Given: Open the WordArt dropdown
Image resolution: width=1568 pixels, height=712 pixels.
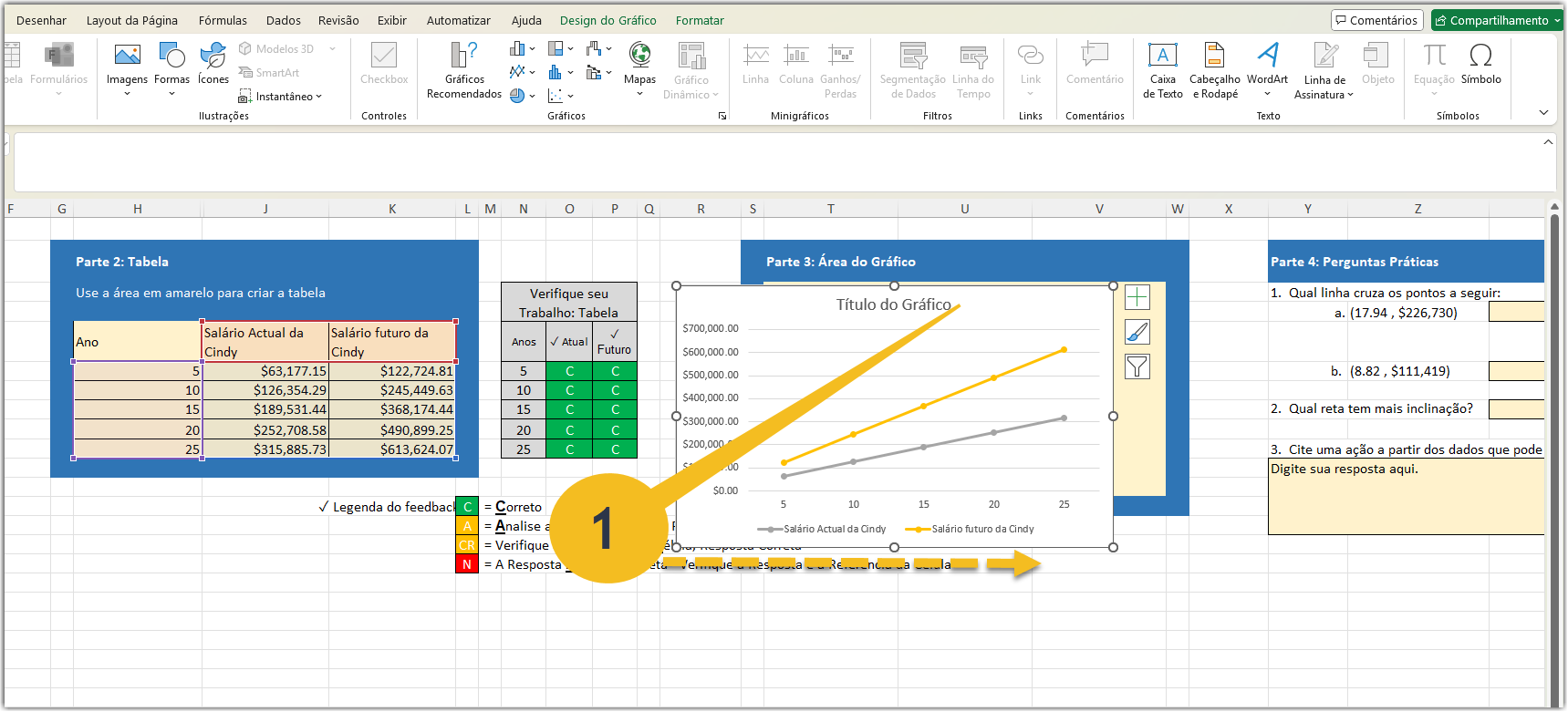Looking at the screenshot, I should [1267, 93].
